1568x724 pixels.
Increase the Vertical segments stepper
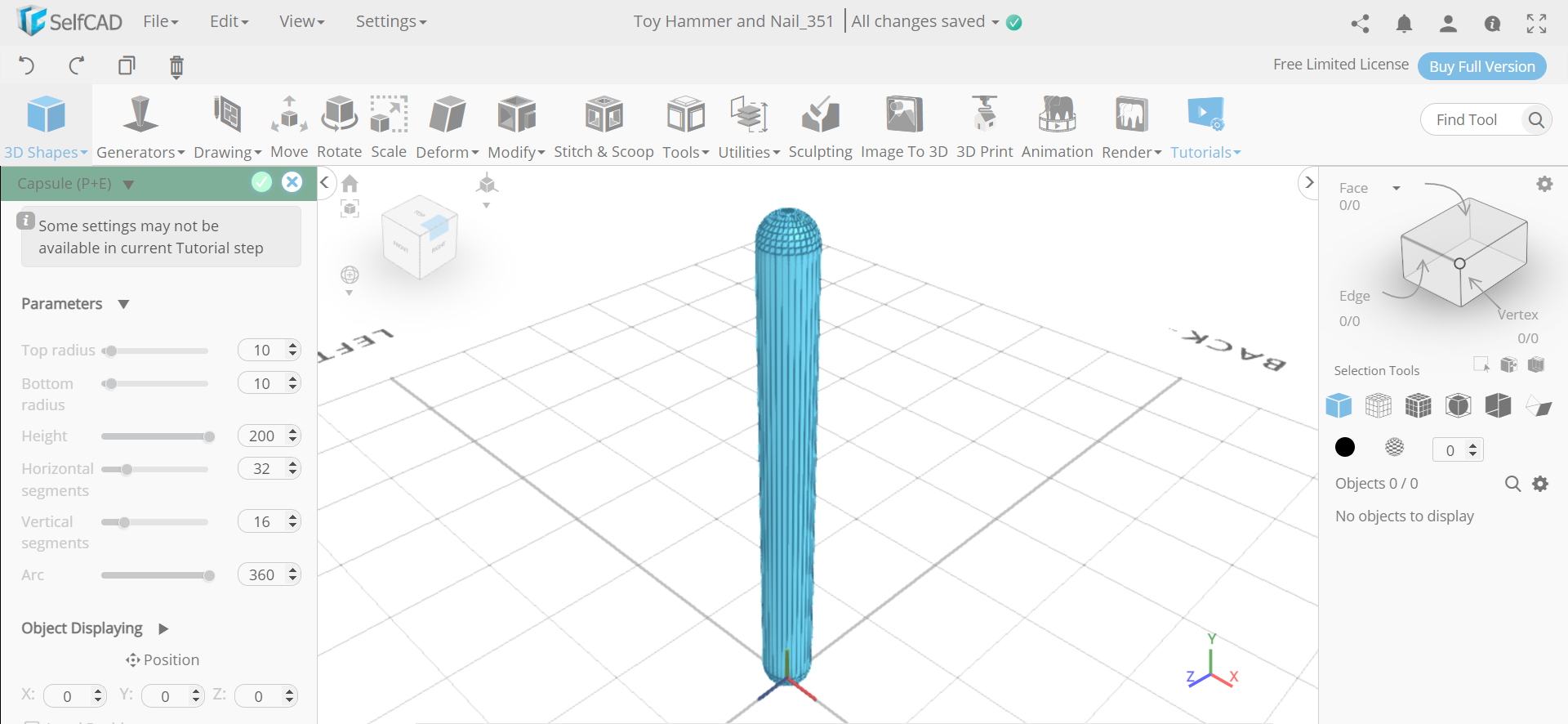pyautogui.click(x=293, y=516)
